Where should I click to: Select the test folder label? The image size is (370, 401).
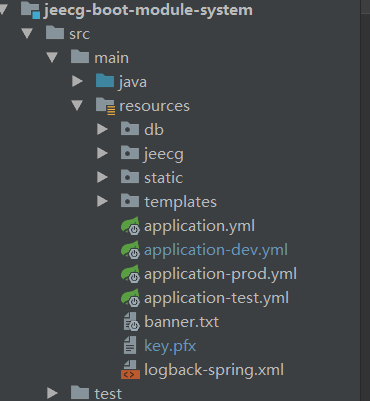coord(108,394)
